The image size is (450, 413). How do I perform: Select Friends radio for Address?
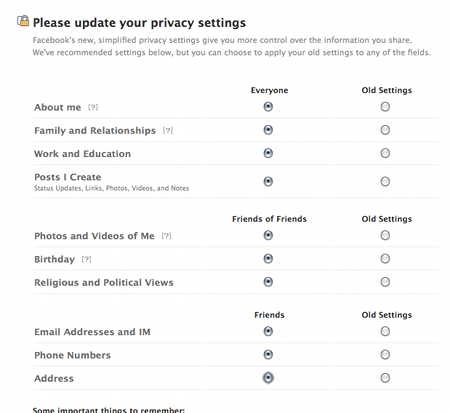268,378
